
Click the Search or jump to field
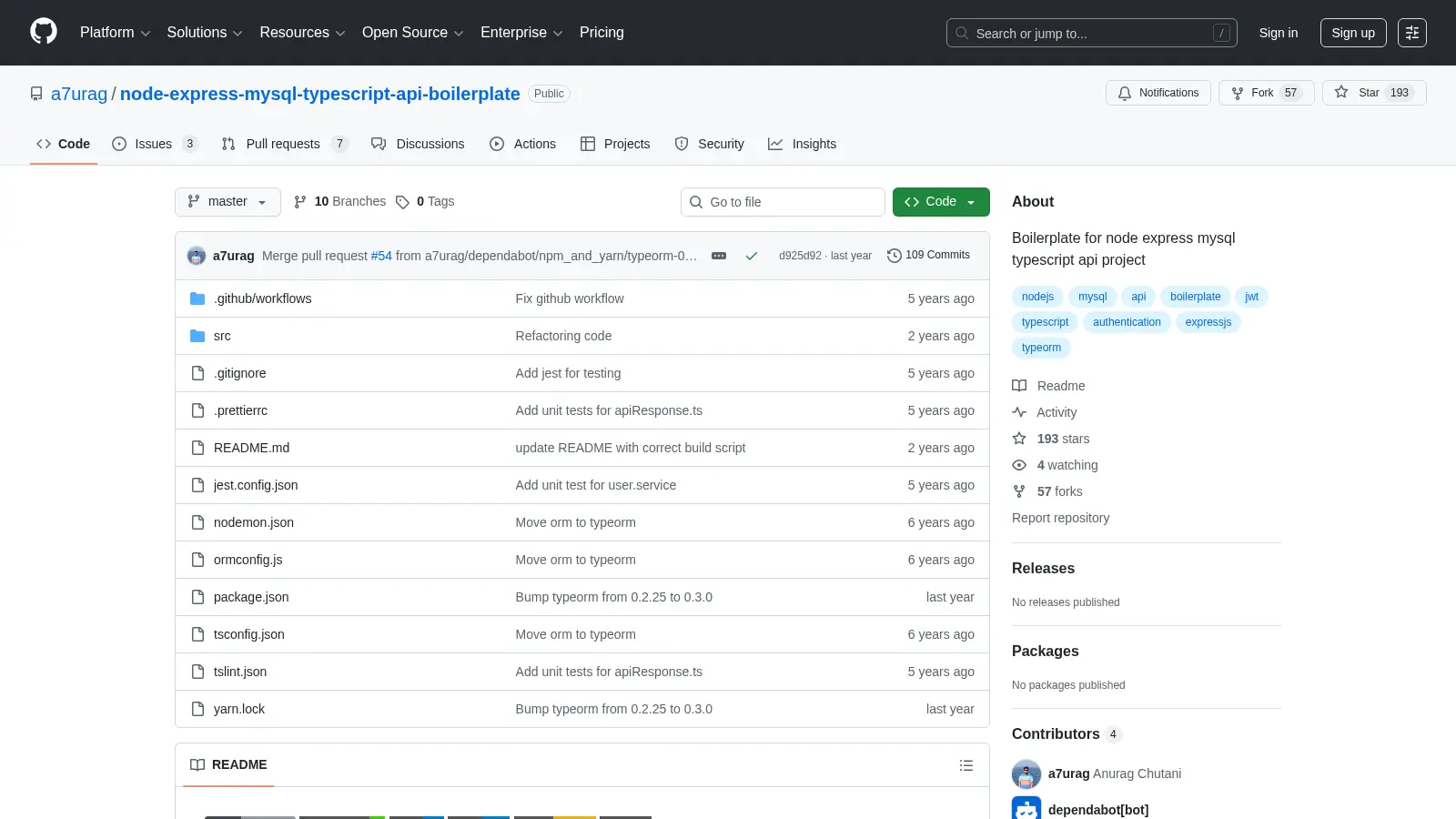[1092, 33]
